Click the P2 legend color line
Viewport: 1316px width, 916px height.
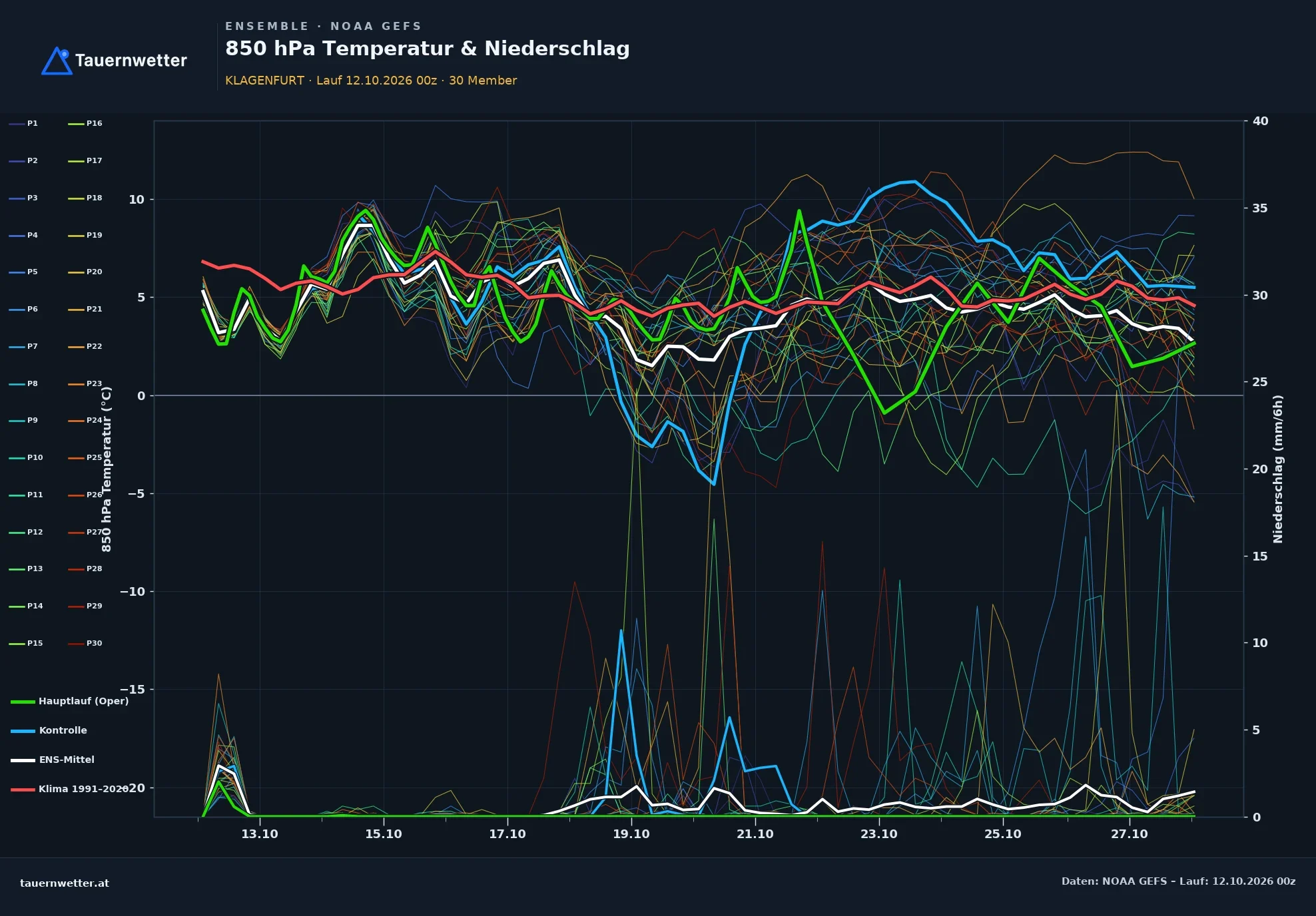tap(17, 161)
